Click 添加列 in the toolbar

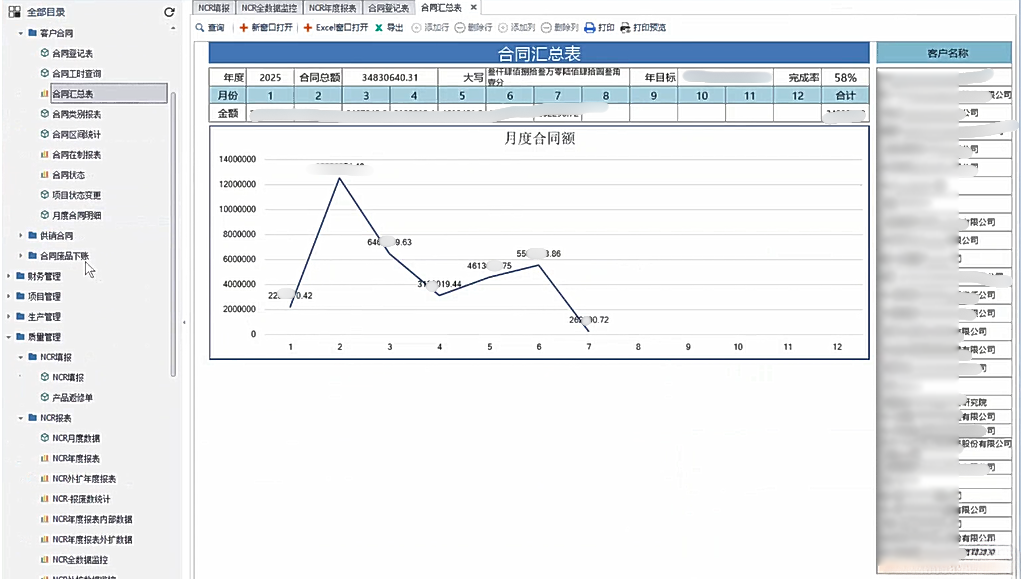tap(516, 27)
